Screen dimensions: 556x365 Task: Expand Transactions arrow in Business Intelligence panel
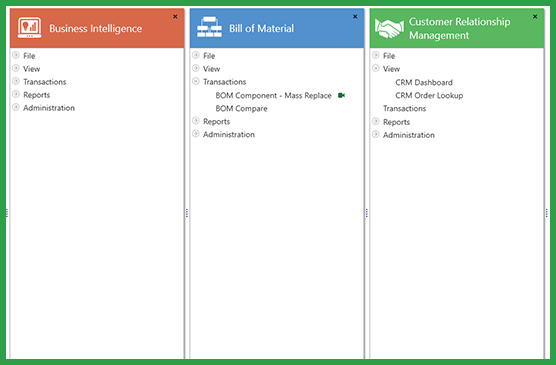16,81
